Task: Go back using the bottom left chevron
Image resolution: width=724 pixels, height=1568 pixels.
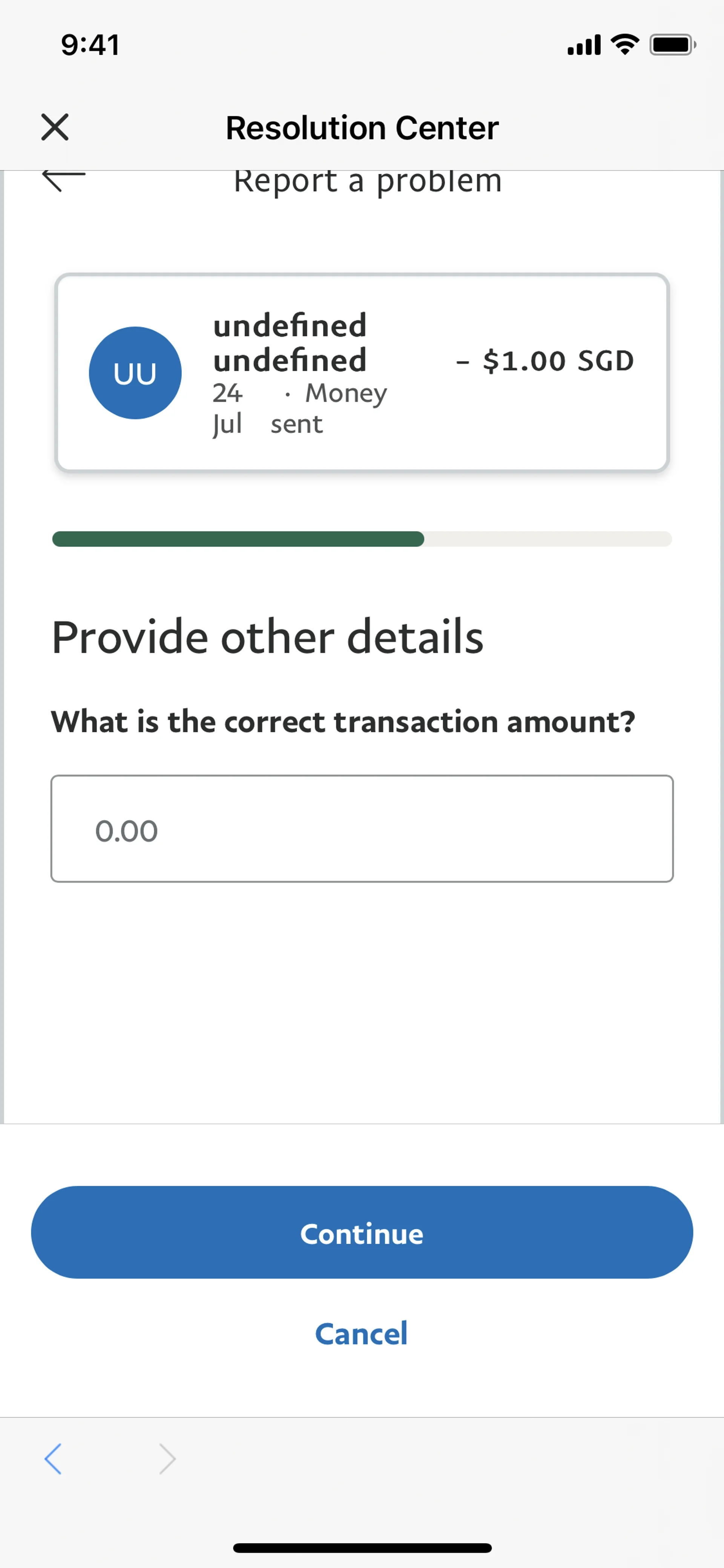Action: coord(54,1459)
